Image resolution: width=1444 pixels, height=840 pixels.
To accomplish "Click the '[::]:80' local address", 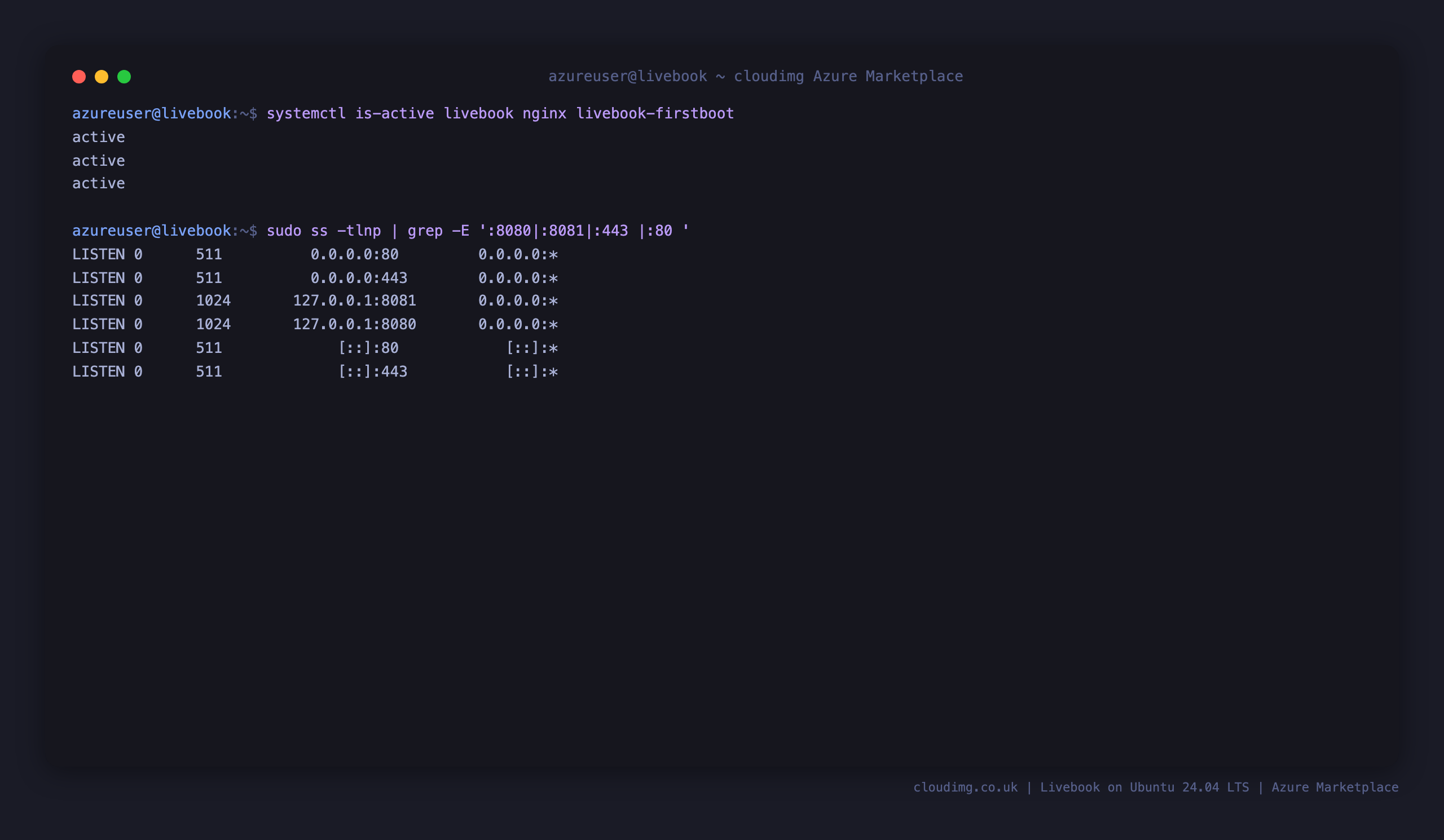I will [368, 348].
